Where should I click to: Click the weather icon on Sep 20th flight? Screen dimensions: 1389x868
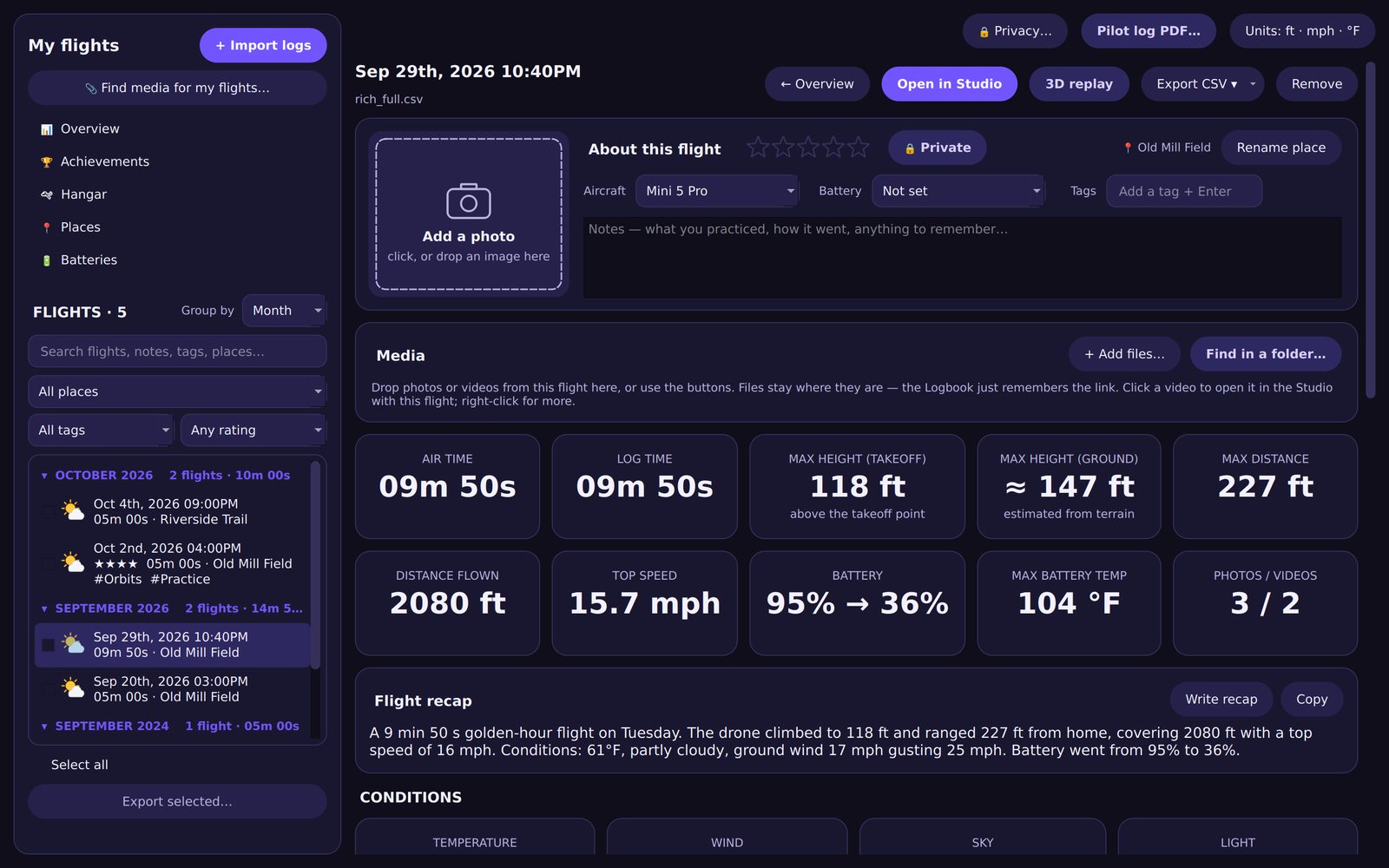[x=73, y=688]
